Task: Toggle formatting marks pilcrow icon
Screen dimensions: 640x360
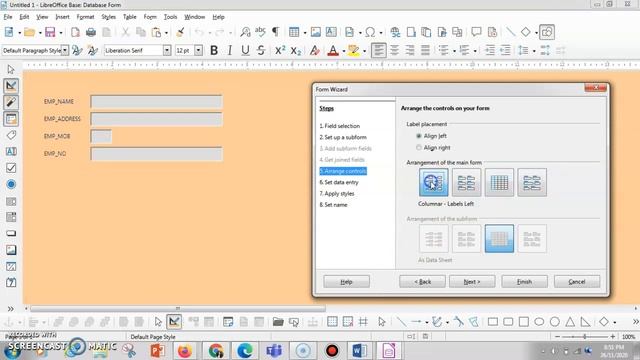Action: click(x=276, y=32)
